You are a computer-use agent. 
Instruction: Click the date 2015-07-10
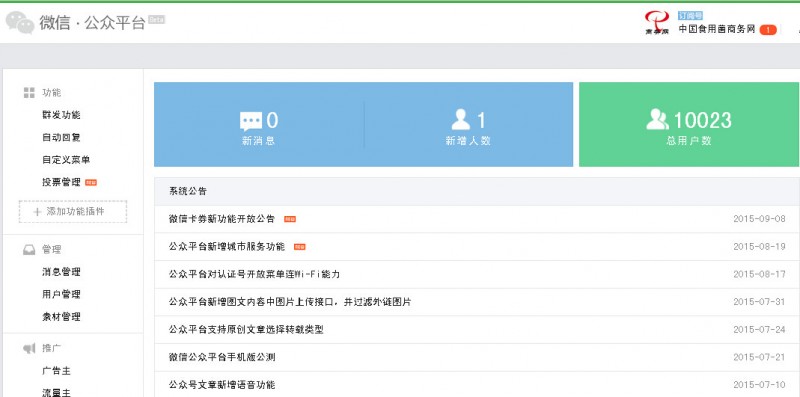tap(759, 385)
